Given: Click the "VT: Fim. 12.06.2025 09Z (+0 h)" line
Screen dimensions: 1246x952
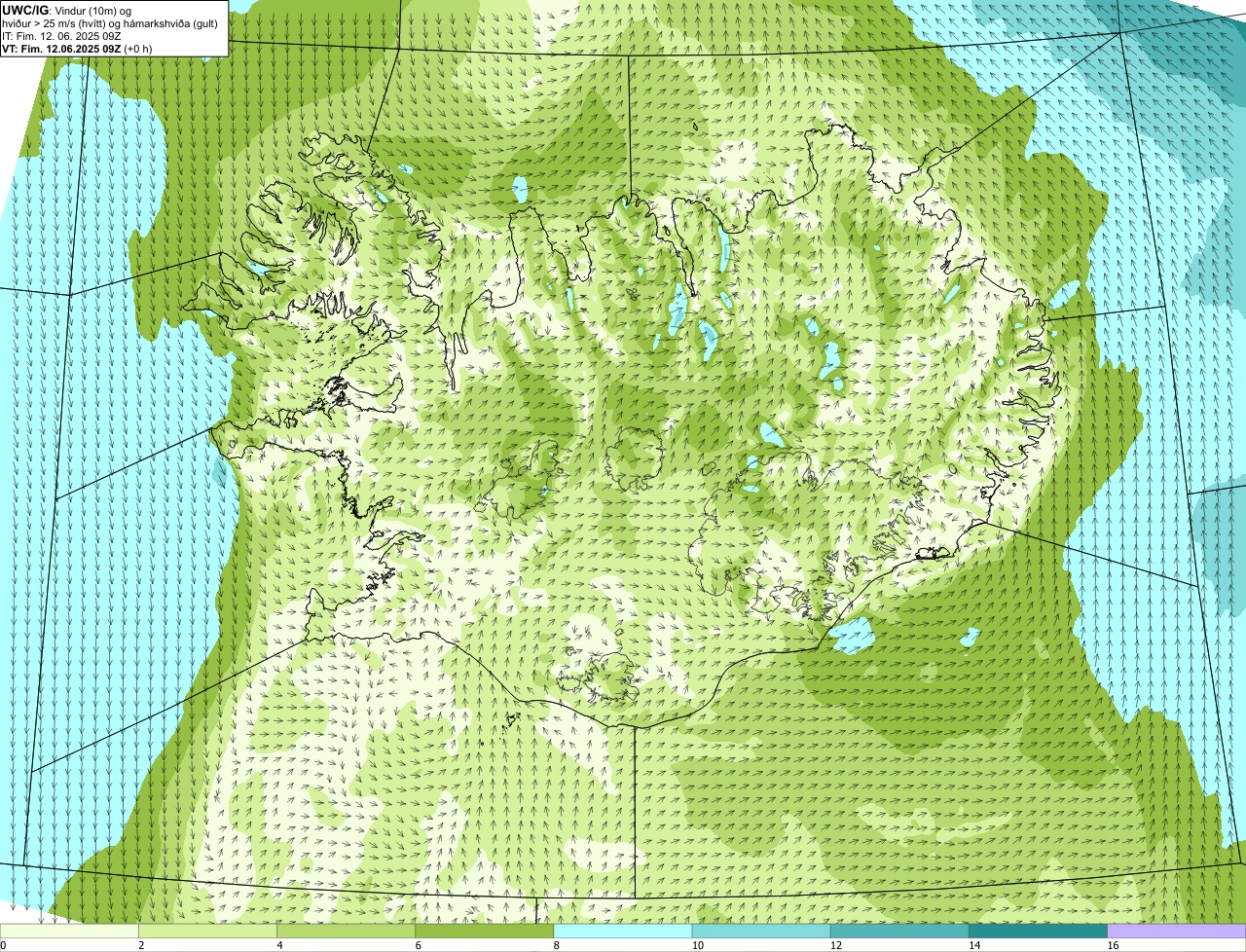Looking at the screenshot, I should coord(76,49).
